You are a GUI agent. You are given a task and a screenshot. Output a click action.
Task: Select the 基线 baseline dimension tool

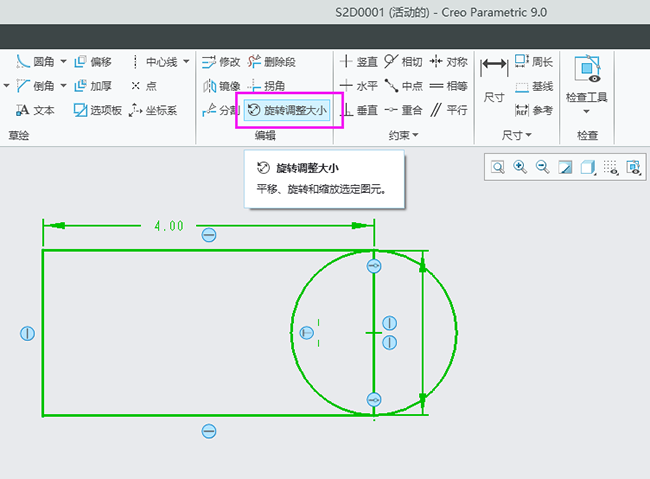(x=534, y=86)
